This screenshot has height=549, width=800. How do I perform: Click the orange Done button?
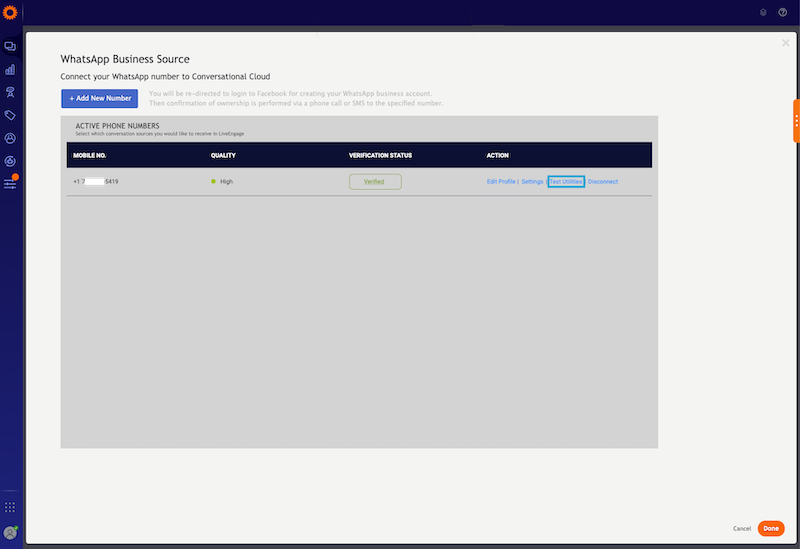pyautogui.click(x=771, y=529)
